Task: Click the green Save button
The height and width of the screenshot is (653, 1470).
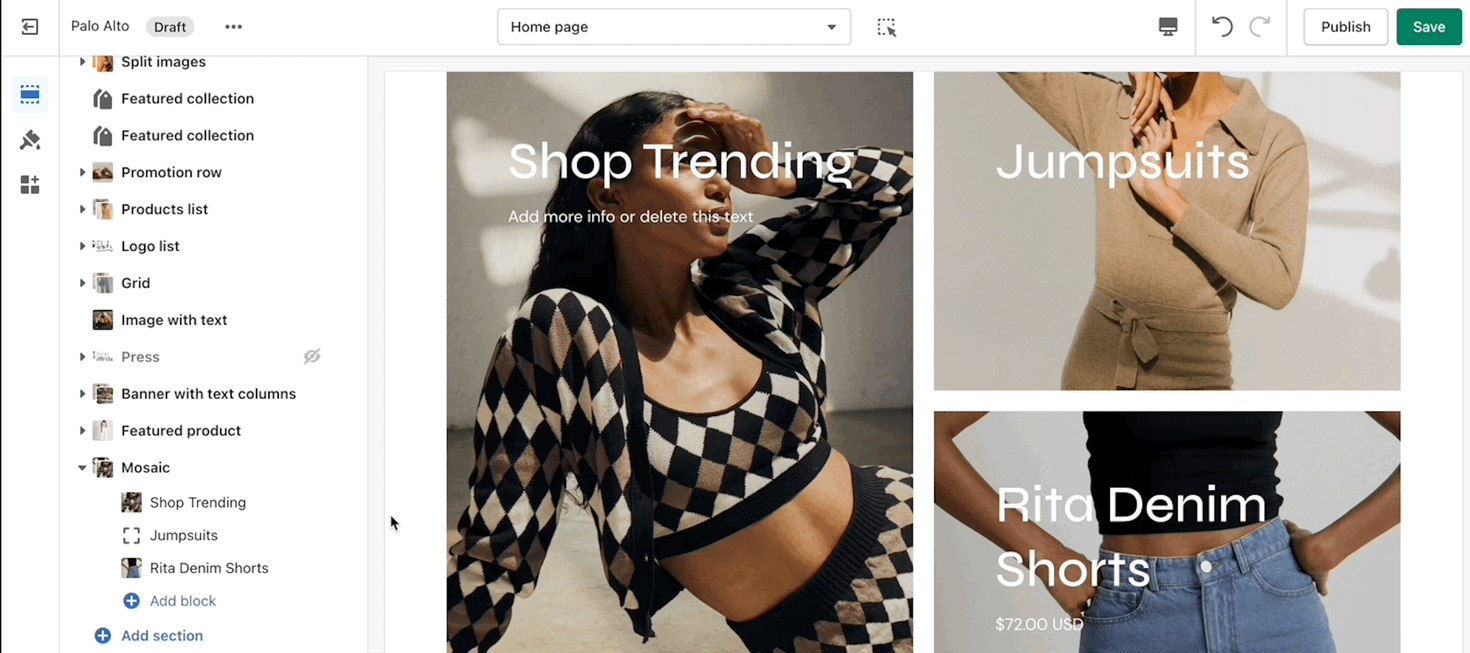Action: [x=1429, y=27]
